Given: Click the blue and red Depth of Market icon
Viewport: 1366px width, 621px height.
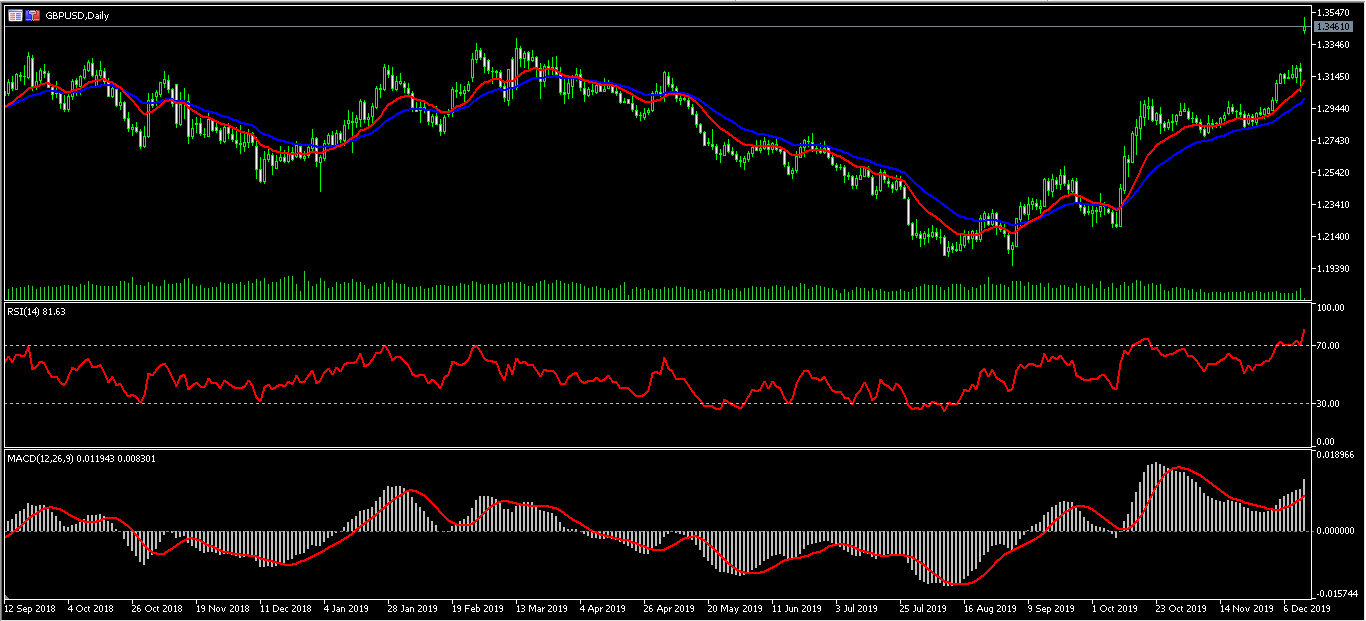Looking at the screenshot, I should (33, 16).
